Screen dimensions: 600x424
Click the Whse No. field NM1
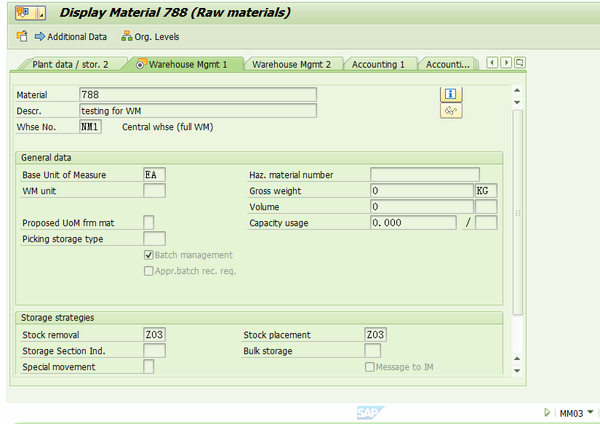(90, 127)
